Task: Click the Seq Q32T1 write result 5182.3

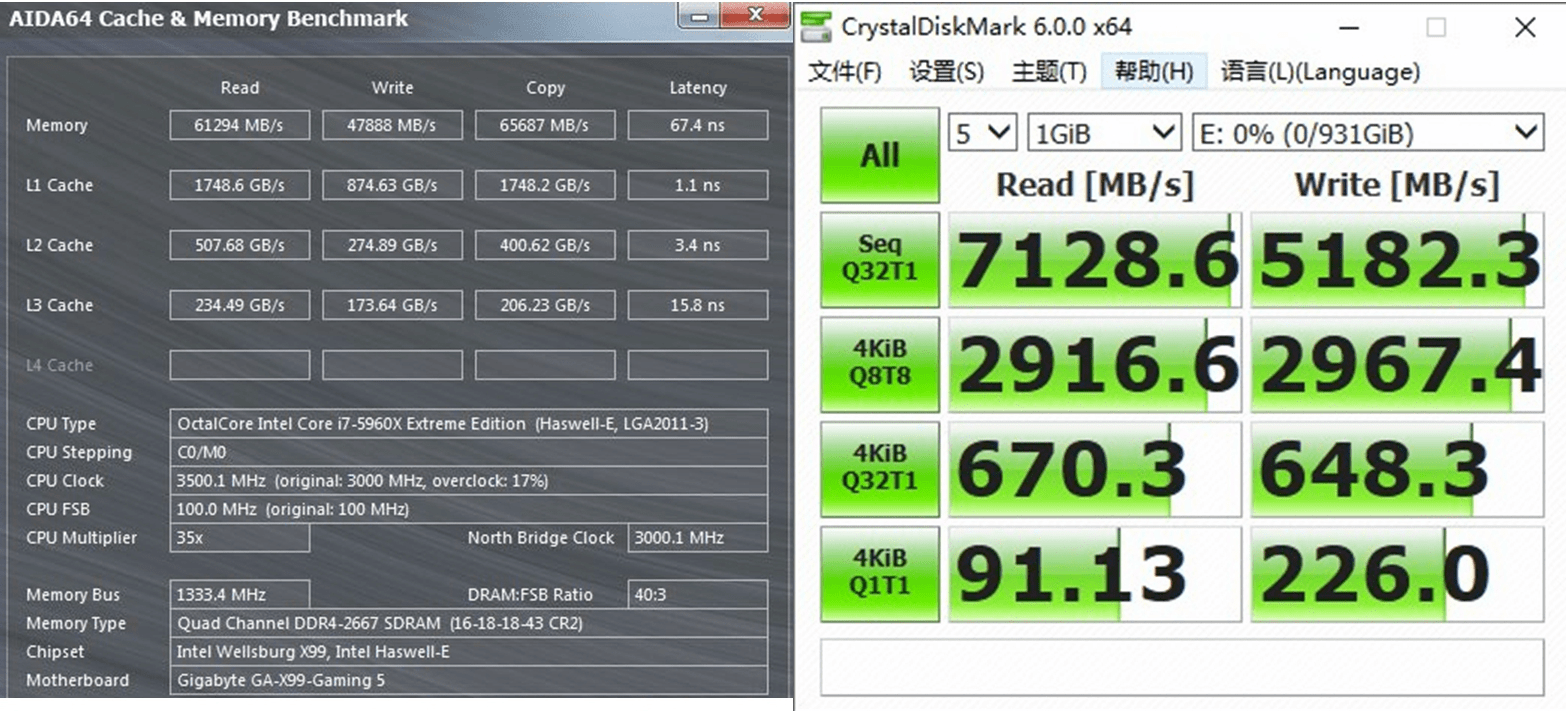Action: (1397, 259)
